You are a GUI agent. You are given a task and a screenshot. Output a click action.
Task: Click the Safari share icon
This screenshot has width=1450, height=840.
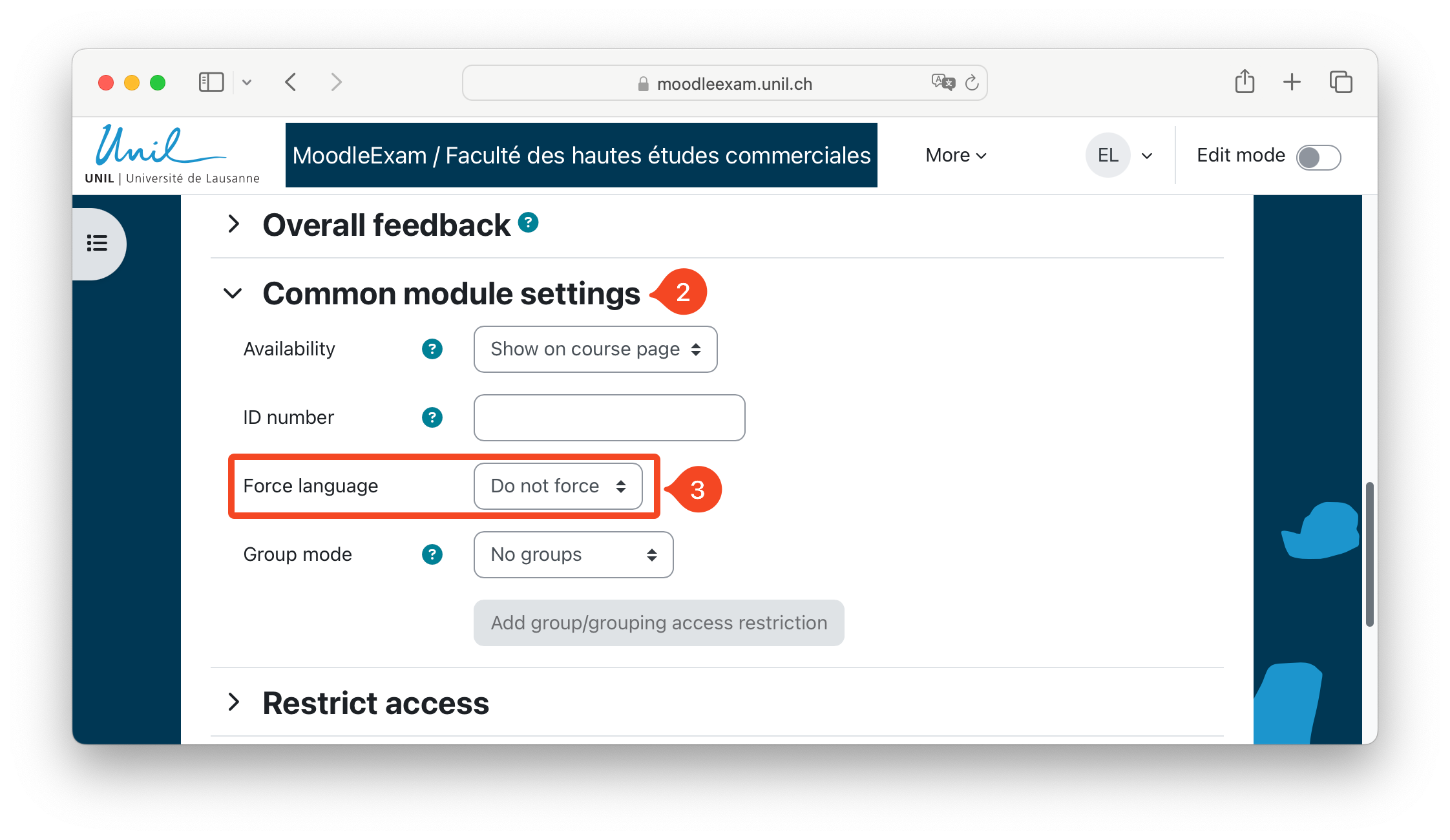pos(1245,82)
